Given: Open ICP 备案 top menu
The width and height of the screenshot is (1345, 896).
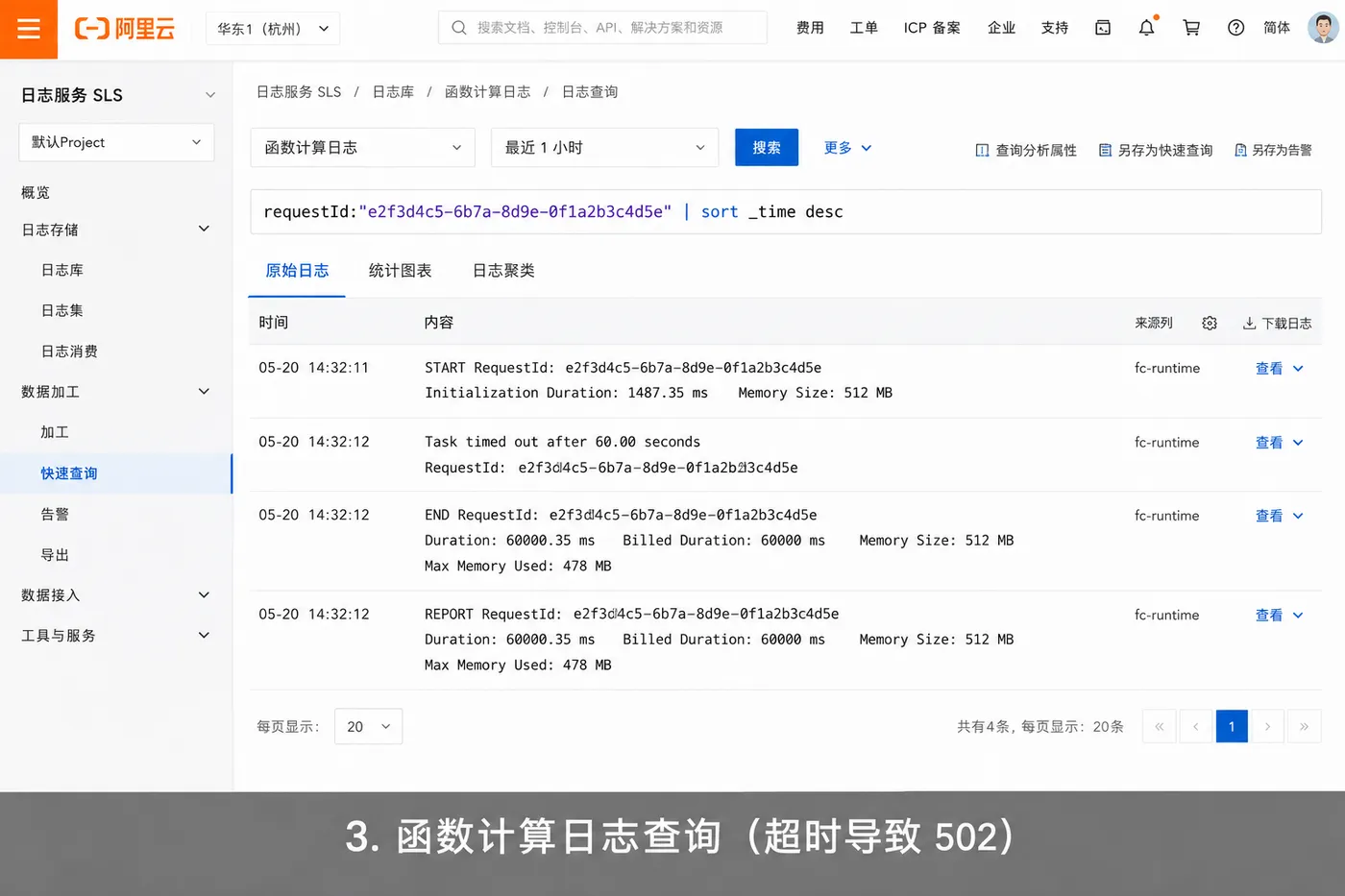Looking at the screenshot, I should click(x=932, y=28).
